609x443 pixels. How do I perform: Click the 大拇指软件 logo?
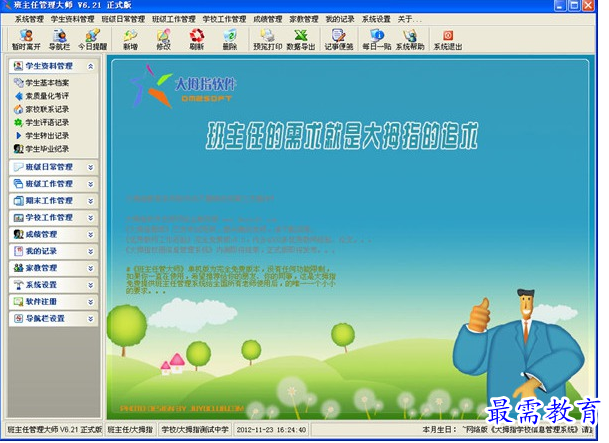point(183,87)
